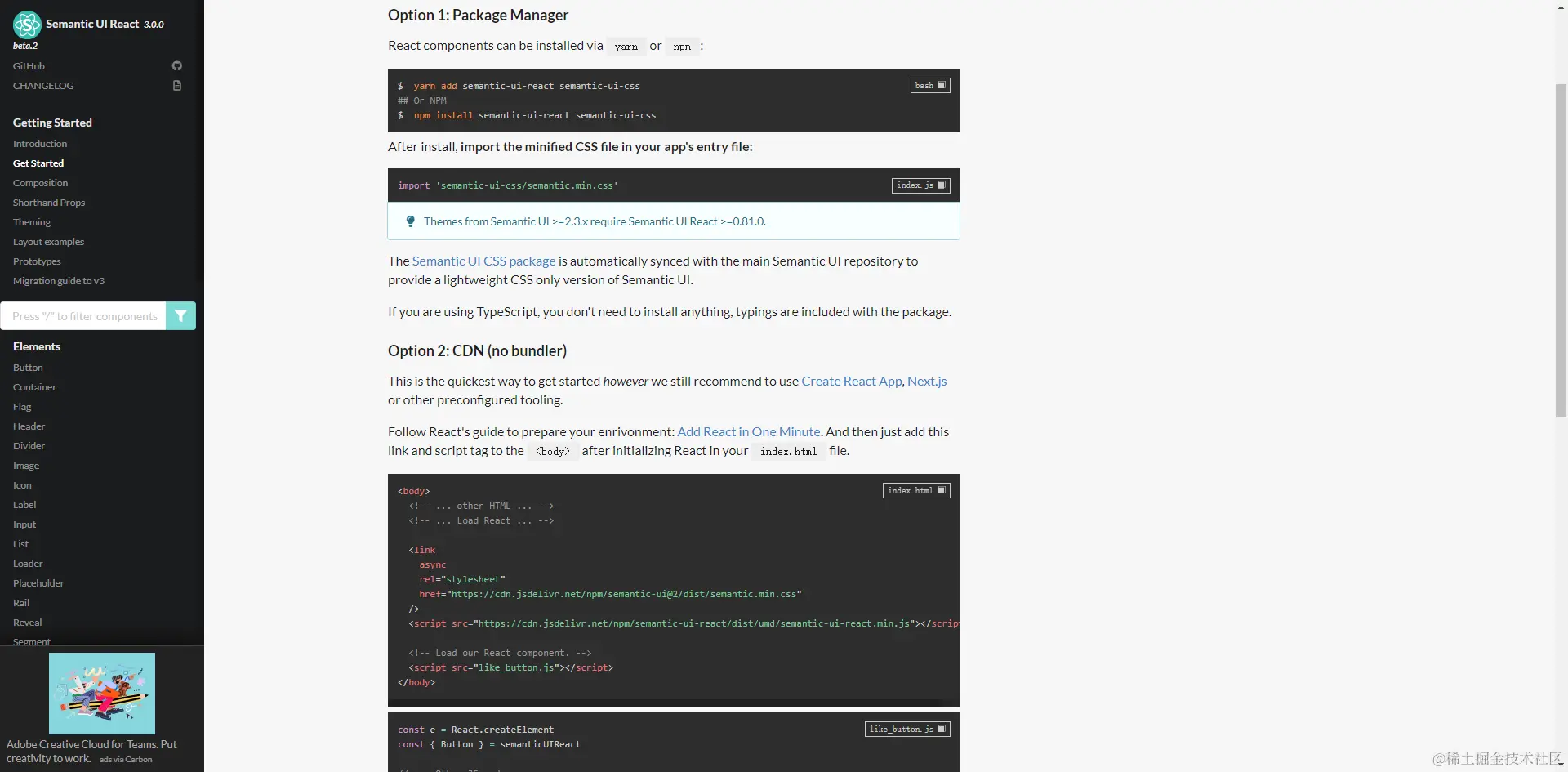Open the CHANGELOG page
This screenshot has height=772, width=1568.
(x=43, y=86)
